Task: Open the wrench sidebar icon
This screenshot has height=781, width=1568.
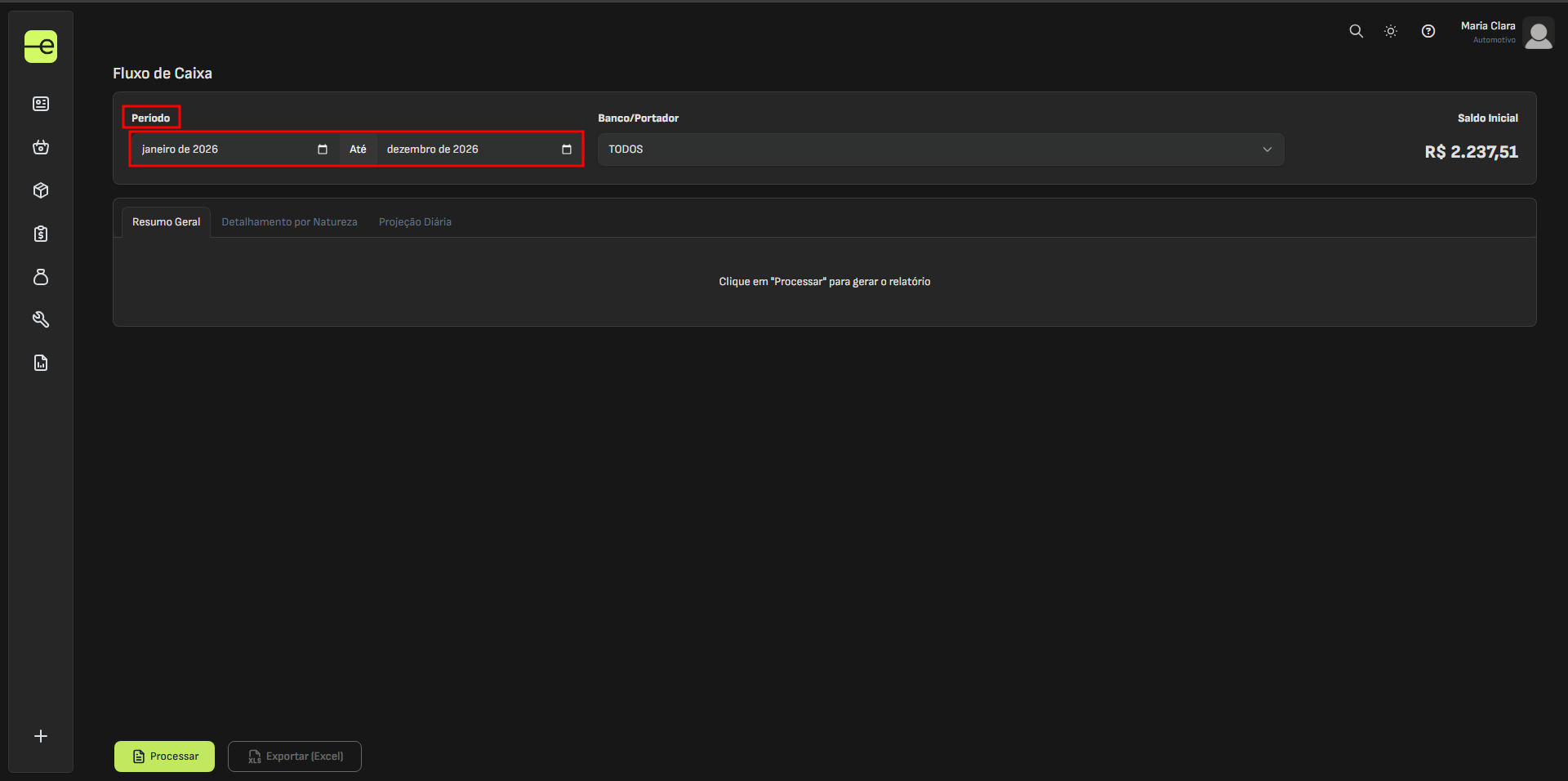Action: pyautogui.click(x=41, y=319)
